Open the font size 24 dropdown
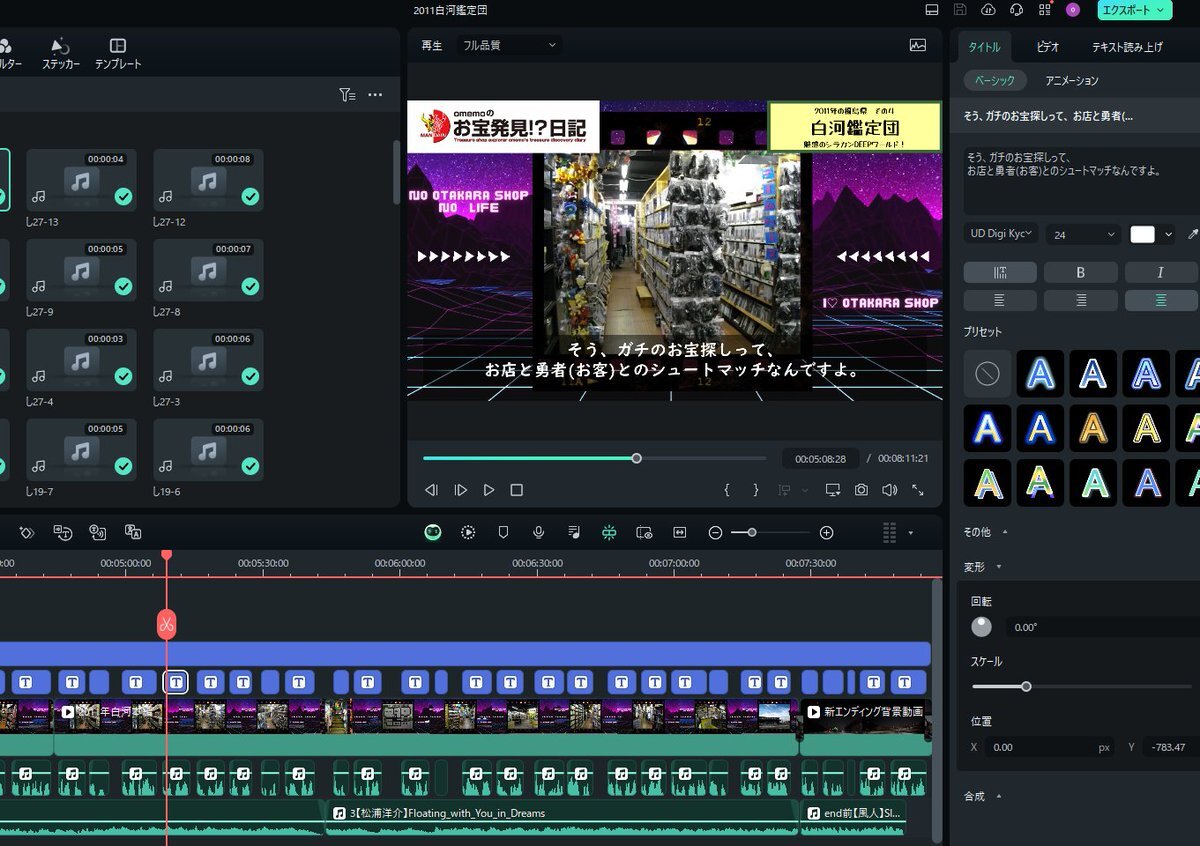Screen dimensions: 1200x846 [x=1083, y=234]
